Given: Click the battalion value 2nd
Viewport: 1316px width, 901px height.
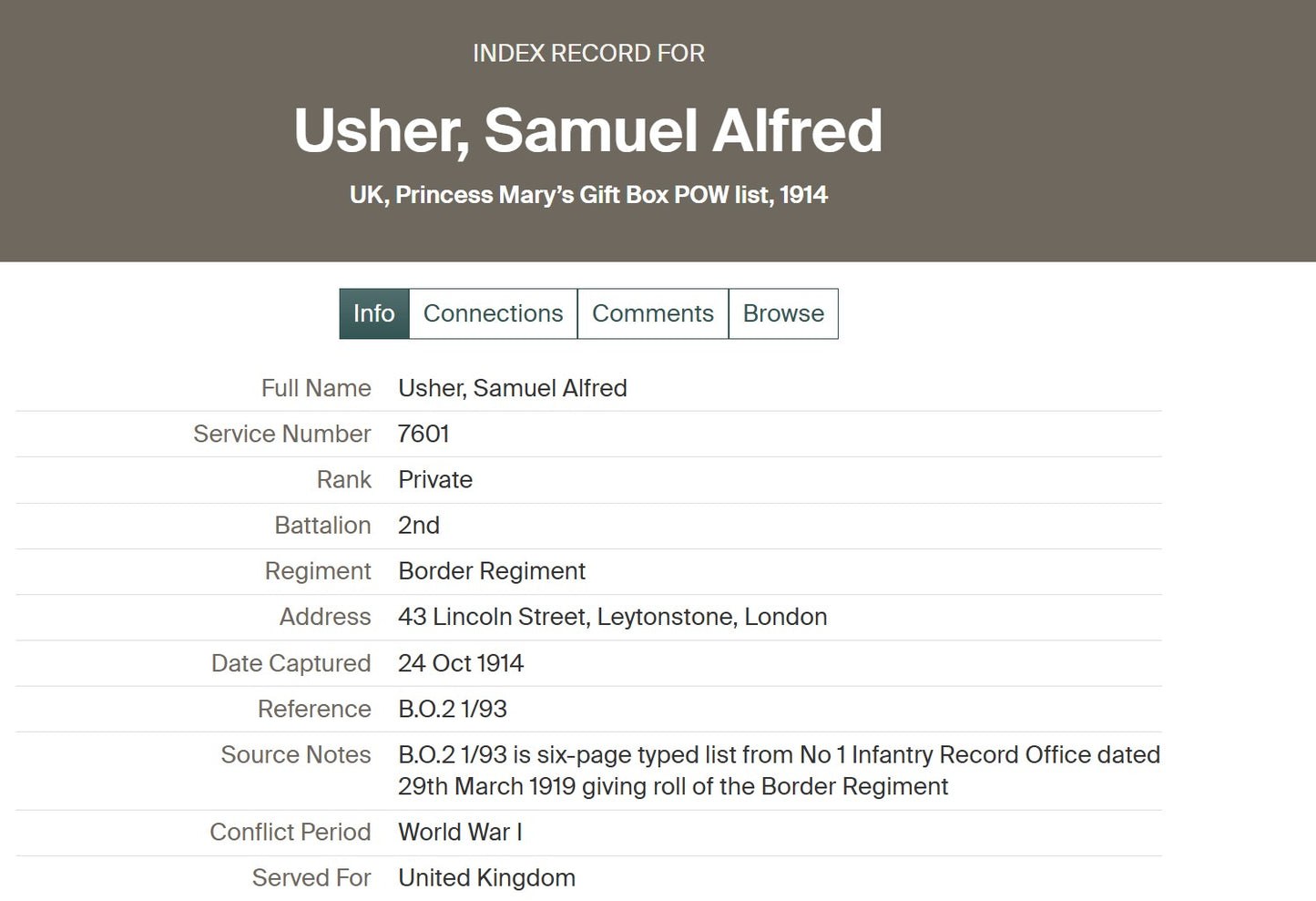Looking at the screenshot, I should [419, 526].
